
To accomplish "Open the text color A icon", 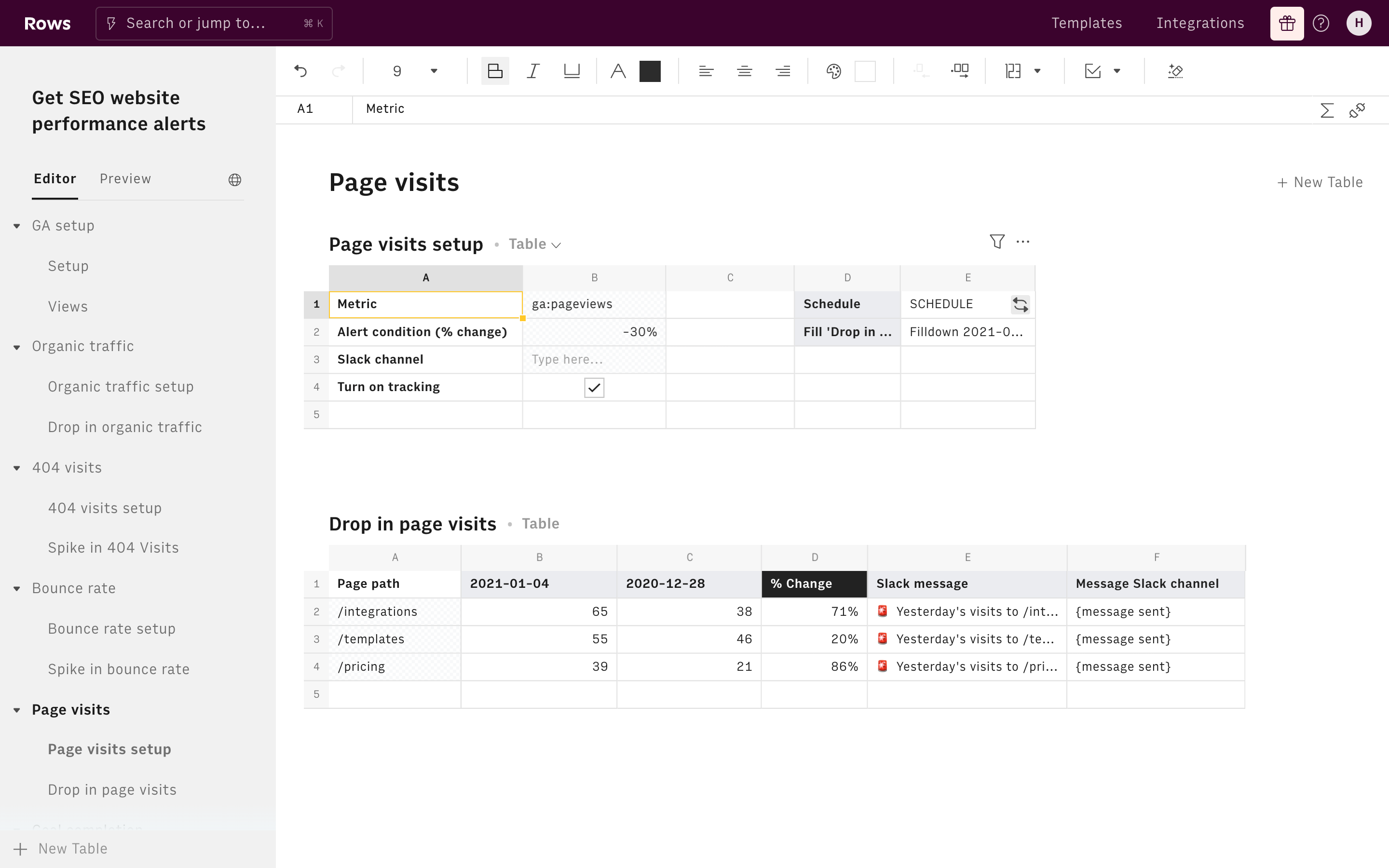I will [618, 71].
